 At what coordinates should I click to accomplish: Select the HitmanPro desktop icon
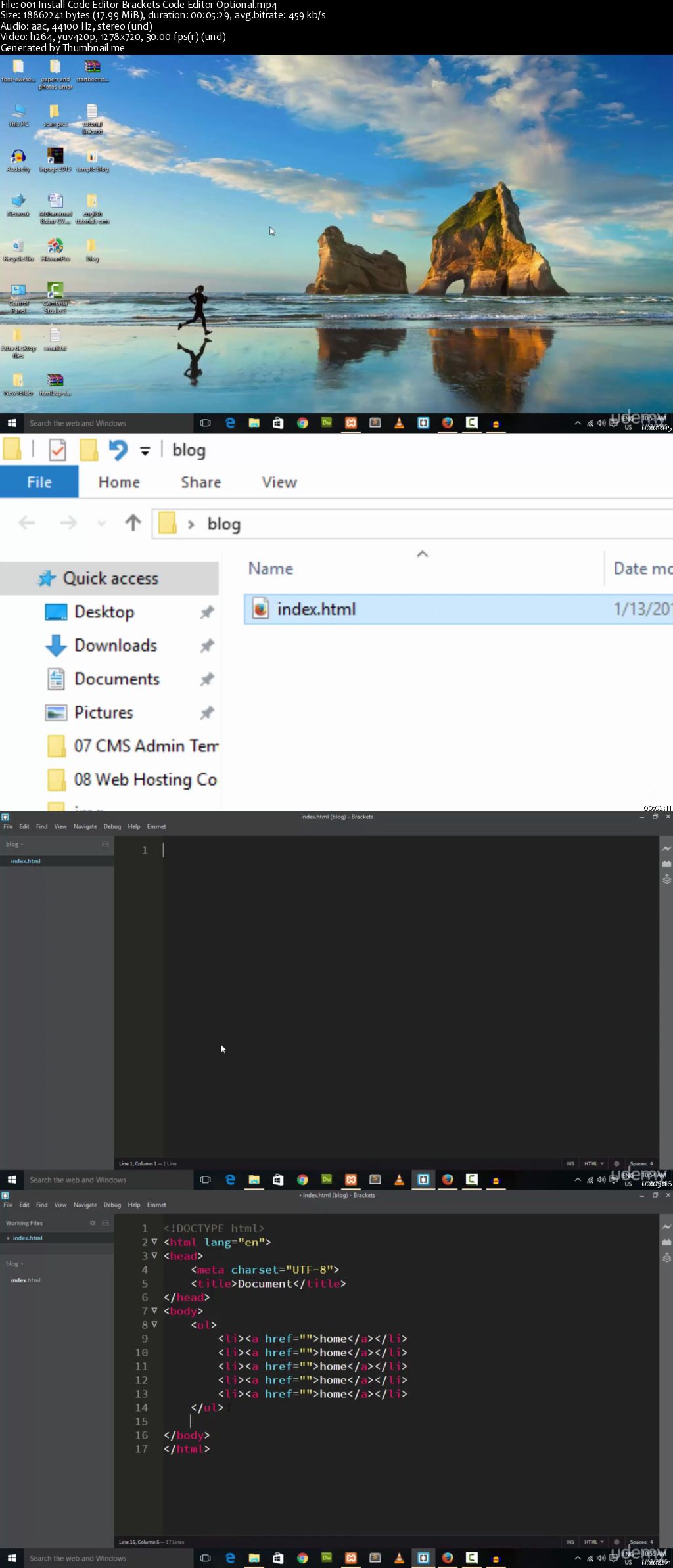pyautogui.click(x=55, y=250)
